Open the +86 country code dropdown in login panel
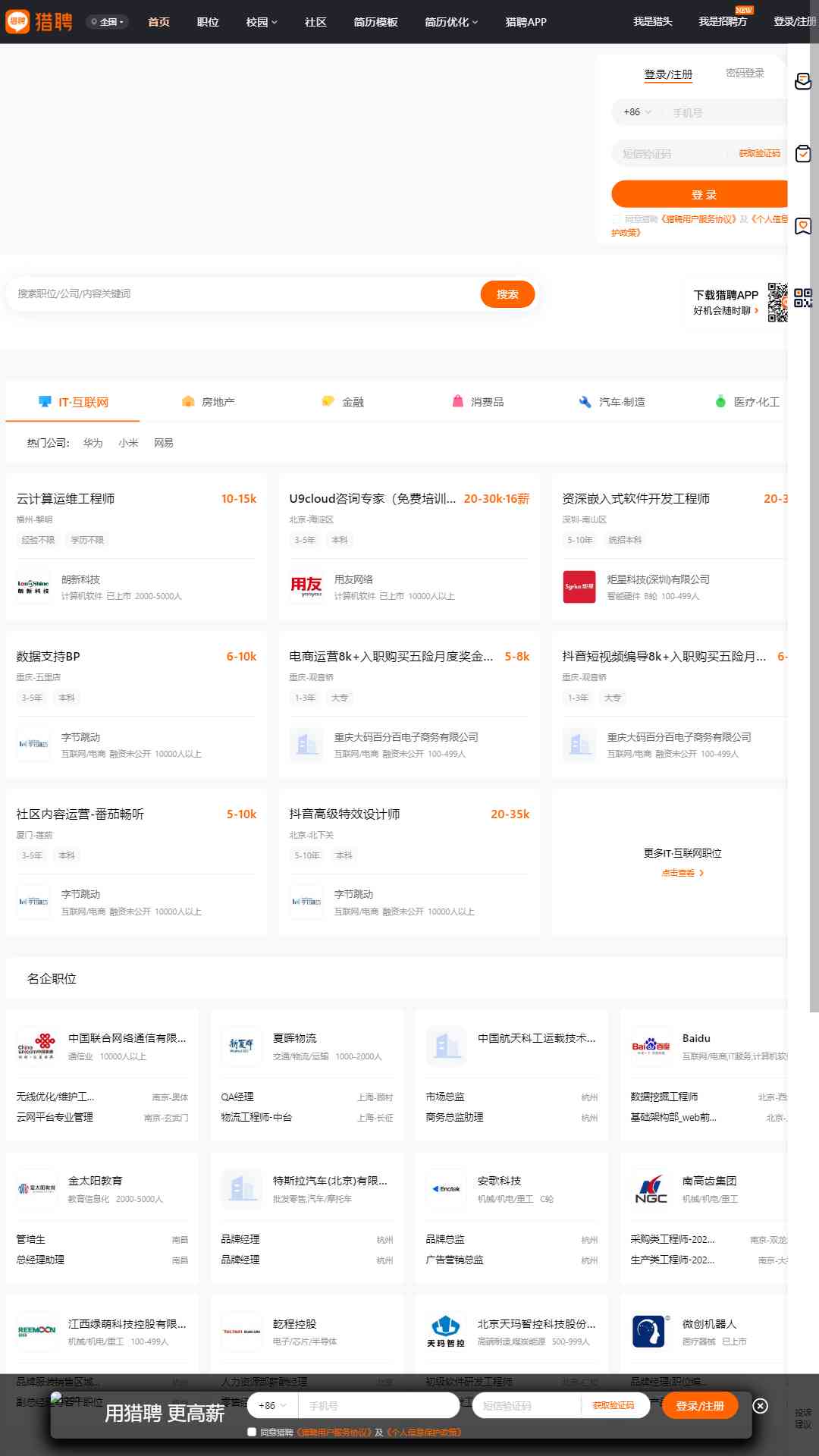Image resolution: width=819 pixels, height=1456 pixels. tap(637, 112)
